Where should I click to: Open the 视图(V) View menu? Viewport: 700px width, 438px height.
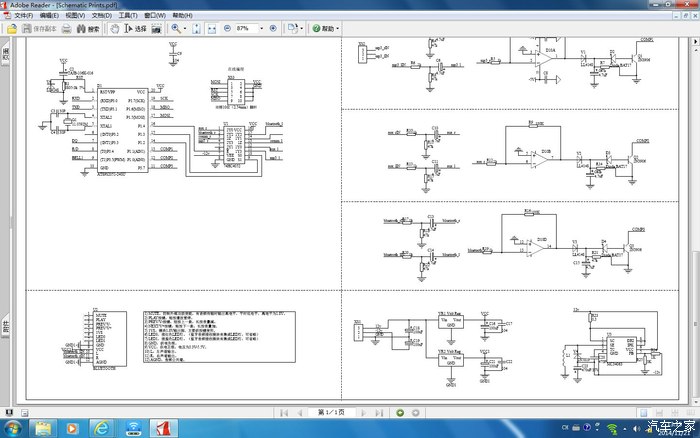(75, 16)
